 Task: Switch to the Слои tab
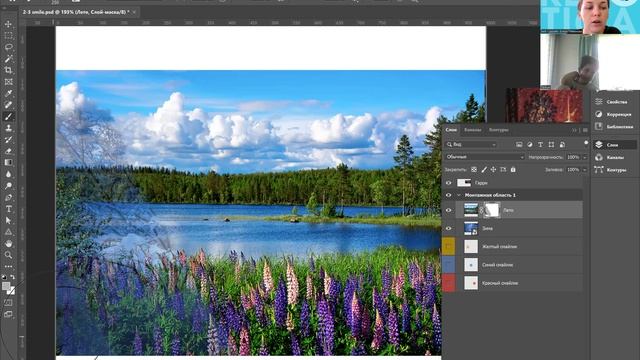coord(451,130)
